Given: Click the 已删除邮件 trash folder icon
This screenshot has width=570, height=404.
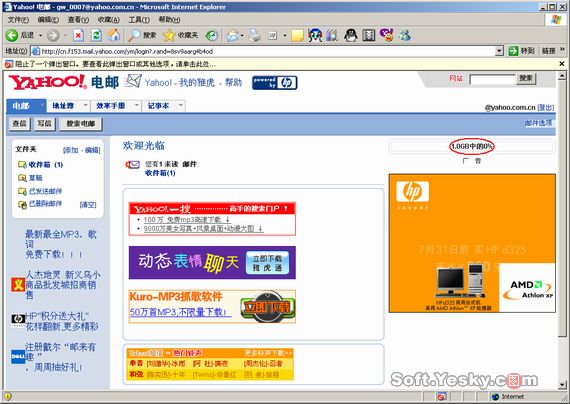Looking at the screenshot, I should (x=22, y=204).
